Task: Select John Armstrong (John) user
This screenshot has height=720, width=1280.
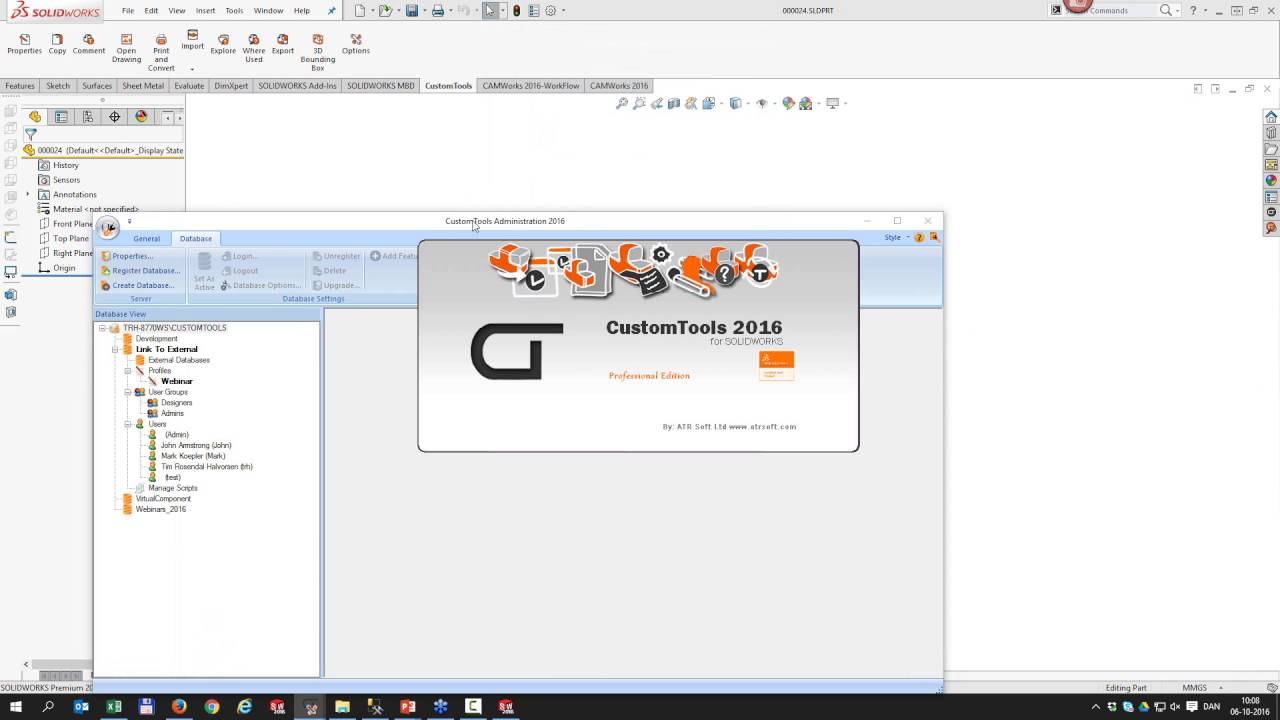Action: pyautogui.click(x=195, y=445)
